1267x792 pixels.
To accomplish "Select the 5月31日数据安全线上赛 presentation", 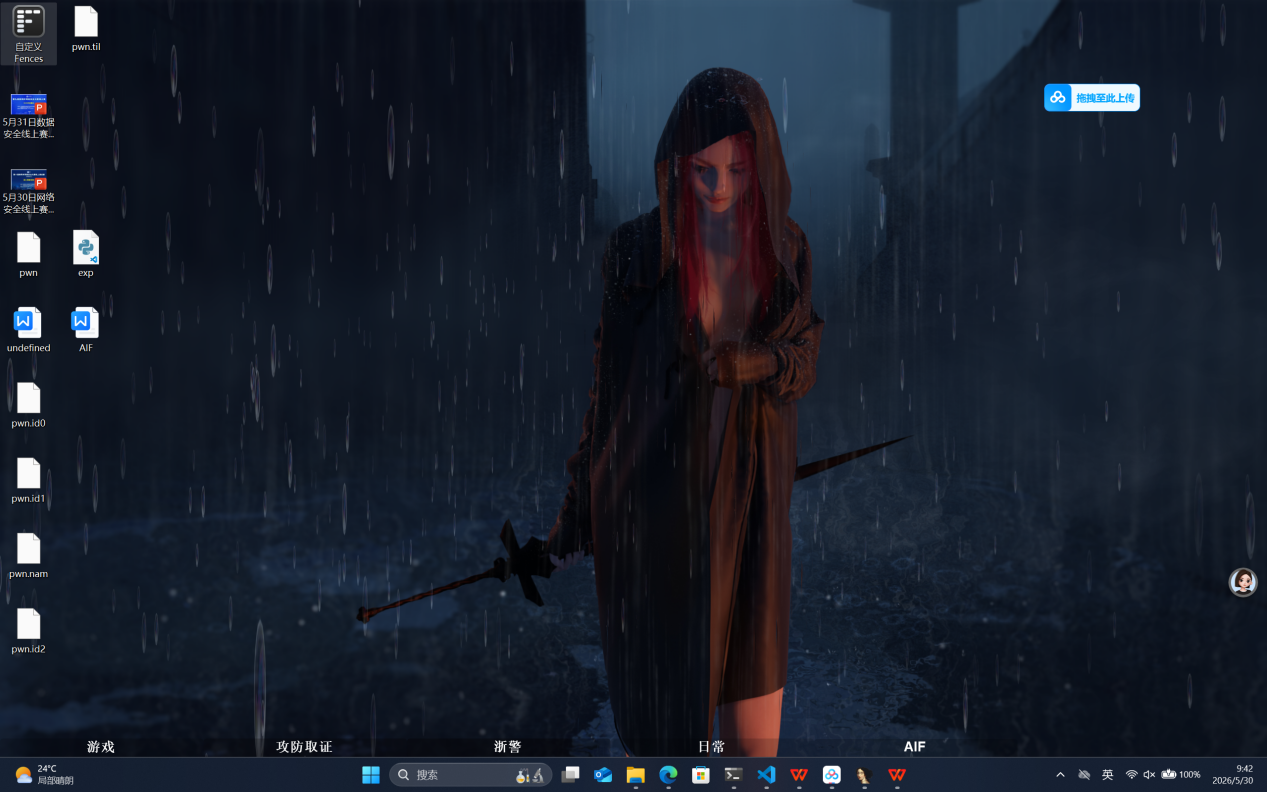I will tap(28, 116).
